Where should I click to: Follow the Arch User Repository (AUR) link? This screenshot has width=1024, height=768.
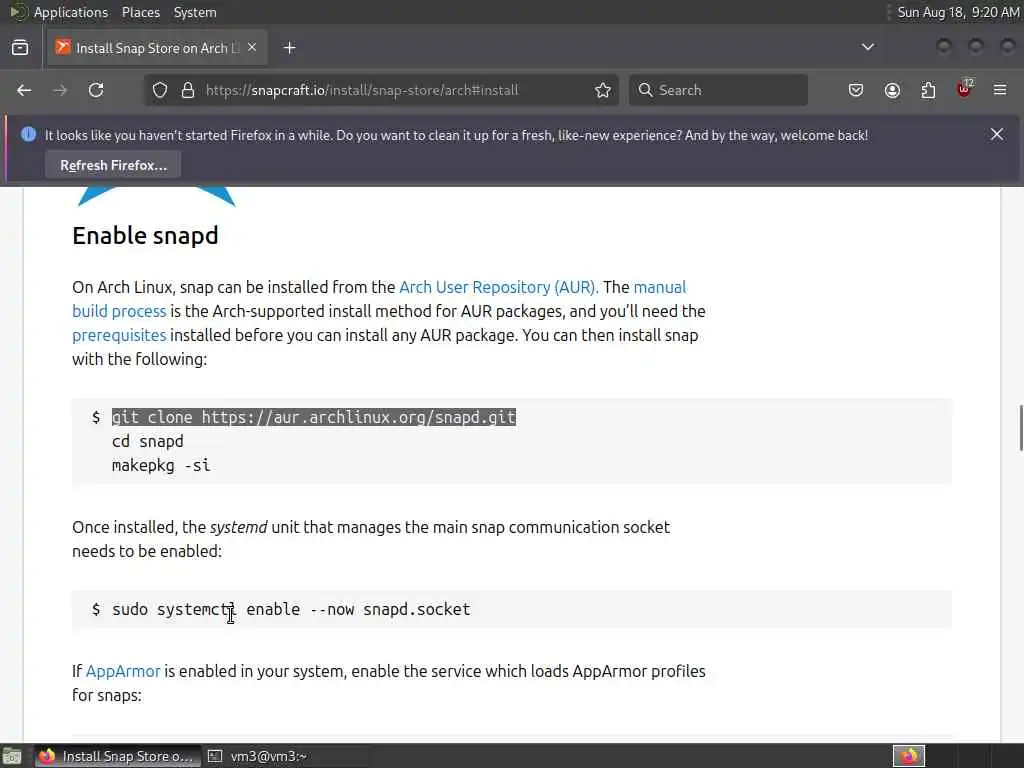[498, 287]
